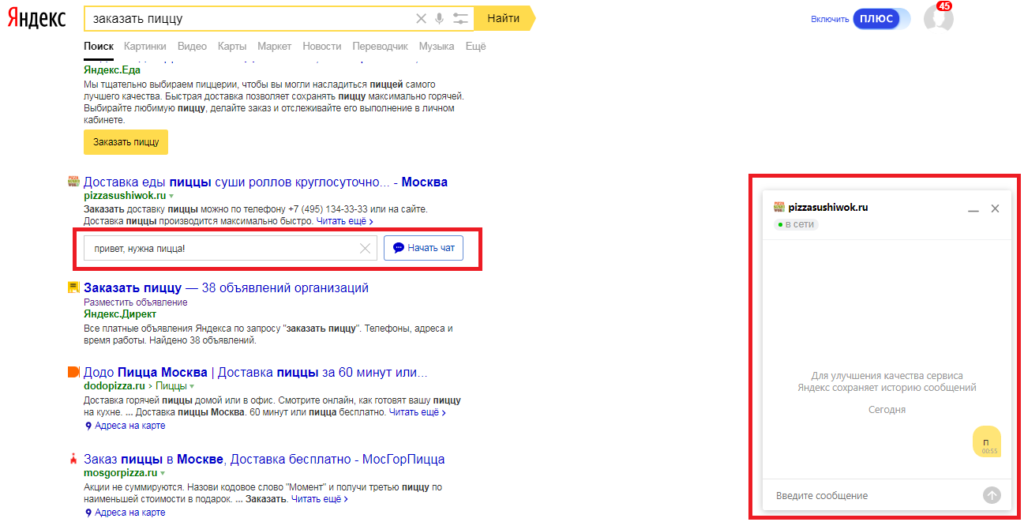Clear the chat text field in search result

point(365,248)
